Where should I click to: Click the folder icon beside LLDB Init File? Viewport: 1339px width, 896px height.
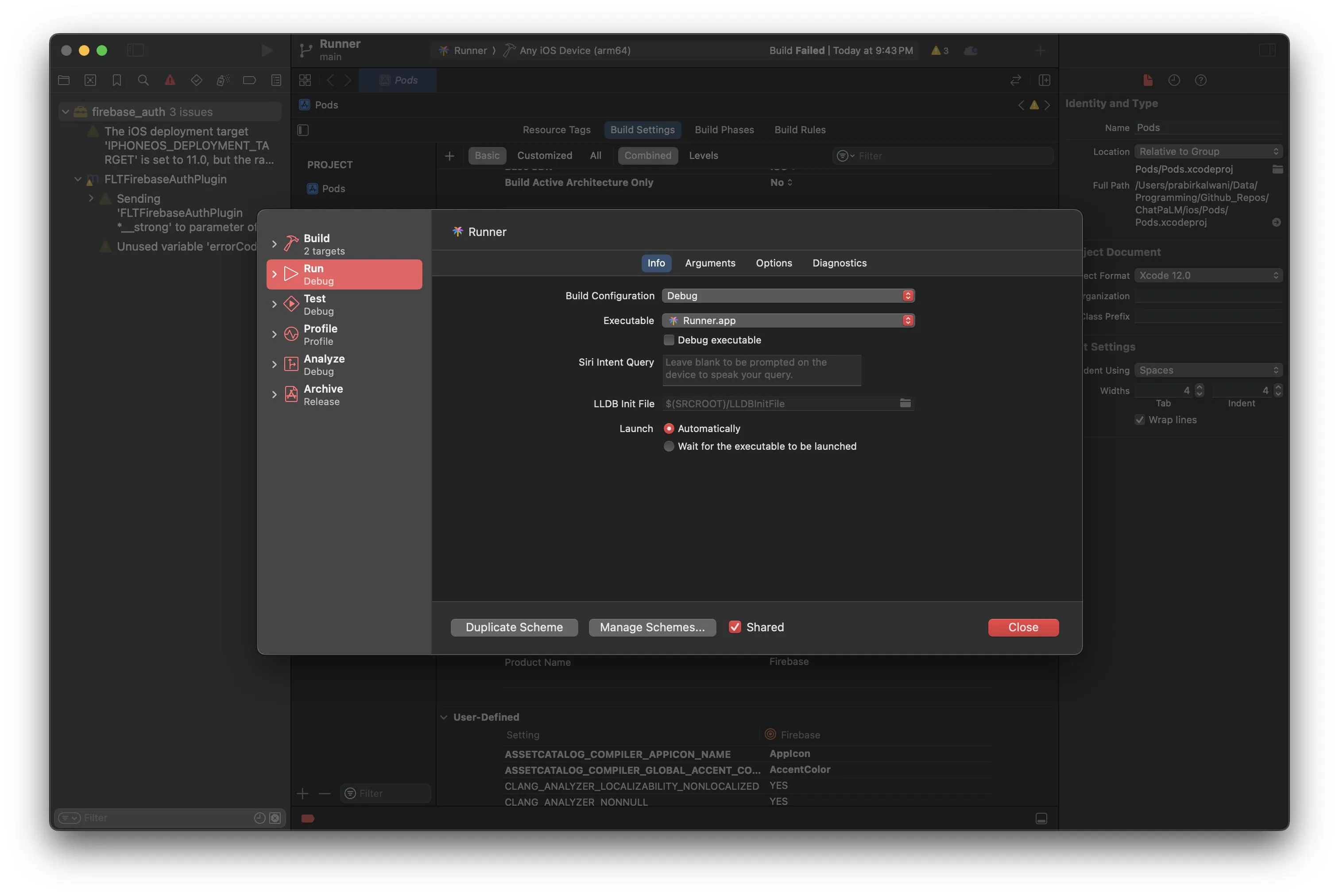[905, 403]
